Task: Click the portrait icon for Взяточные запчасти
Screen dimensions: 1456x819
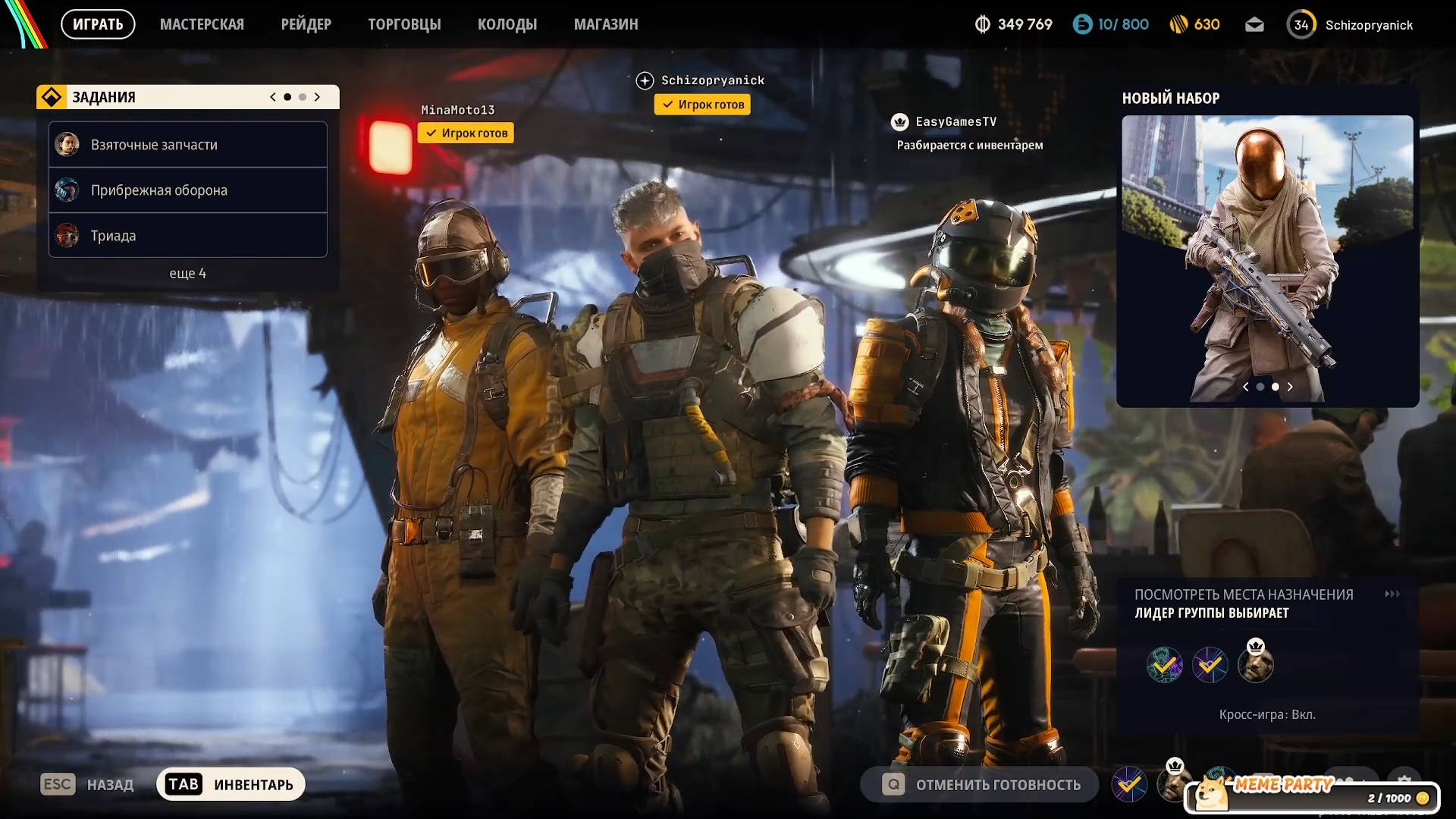Action: coord(67,144)
